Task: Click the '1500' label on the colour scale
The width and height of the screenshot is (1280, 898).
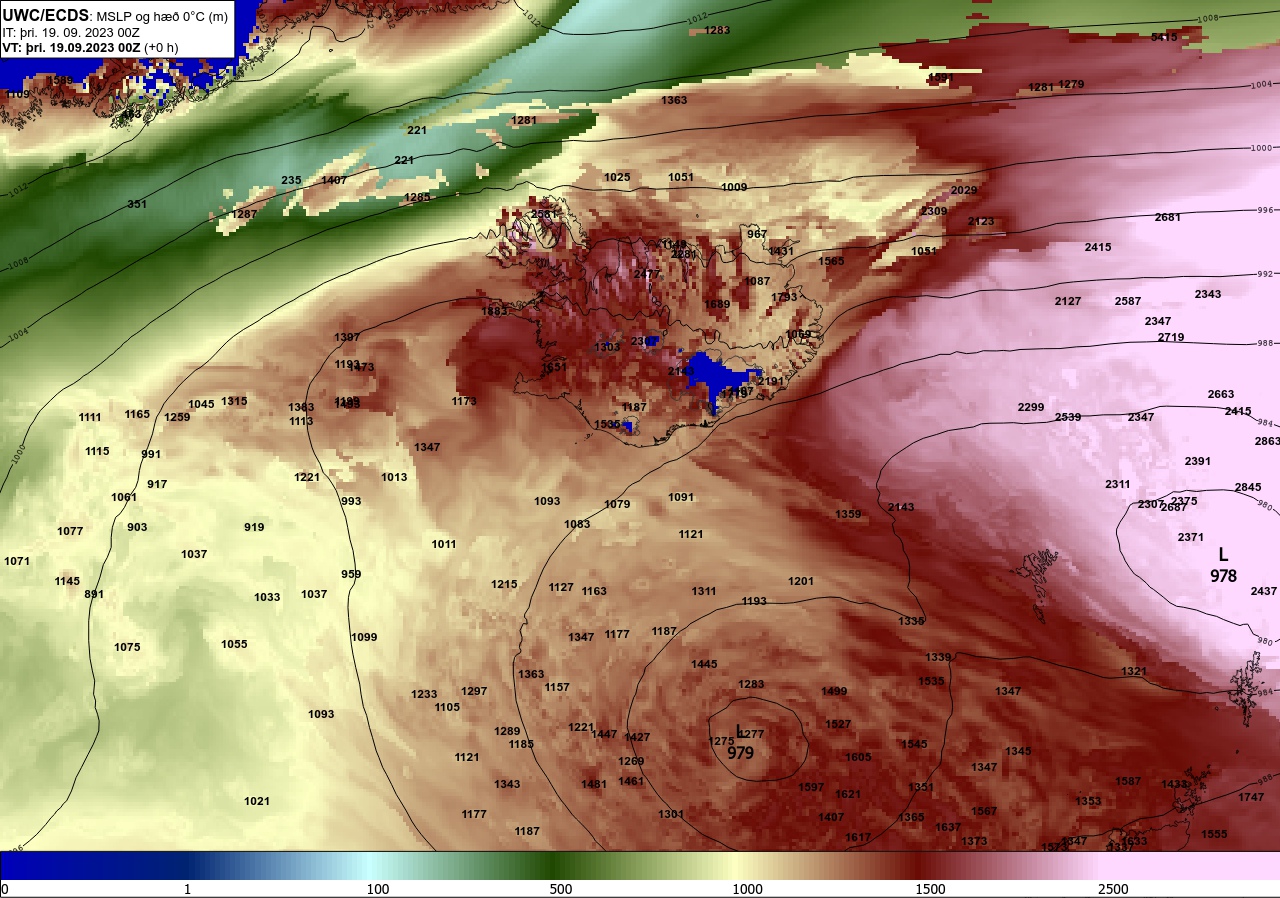Action: coord(930,889)
